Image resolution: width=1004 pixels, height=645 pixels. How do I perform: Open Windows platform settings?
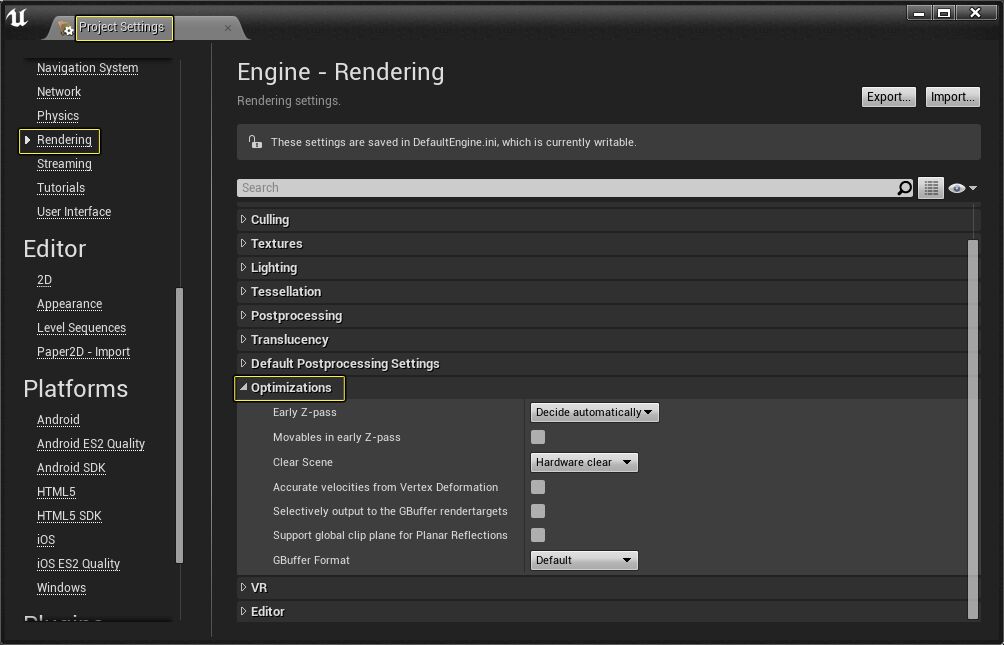tap(61, 587)
